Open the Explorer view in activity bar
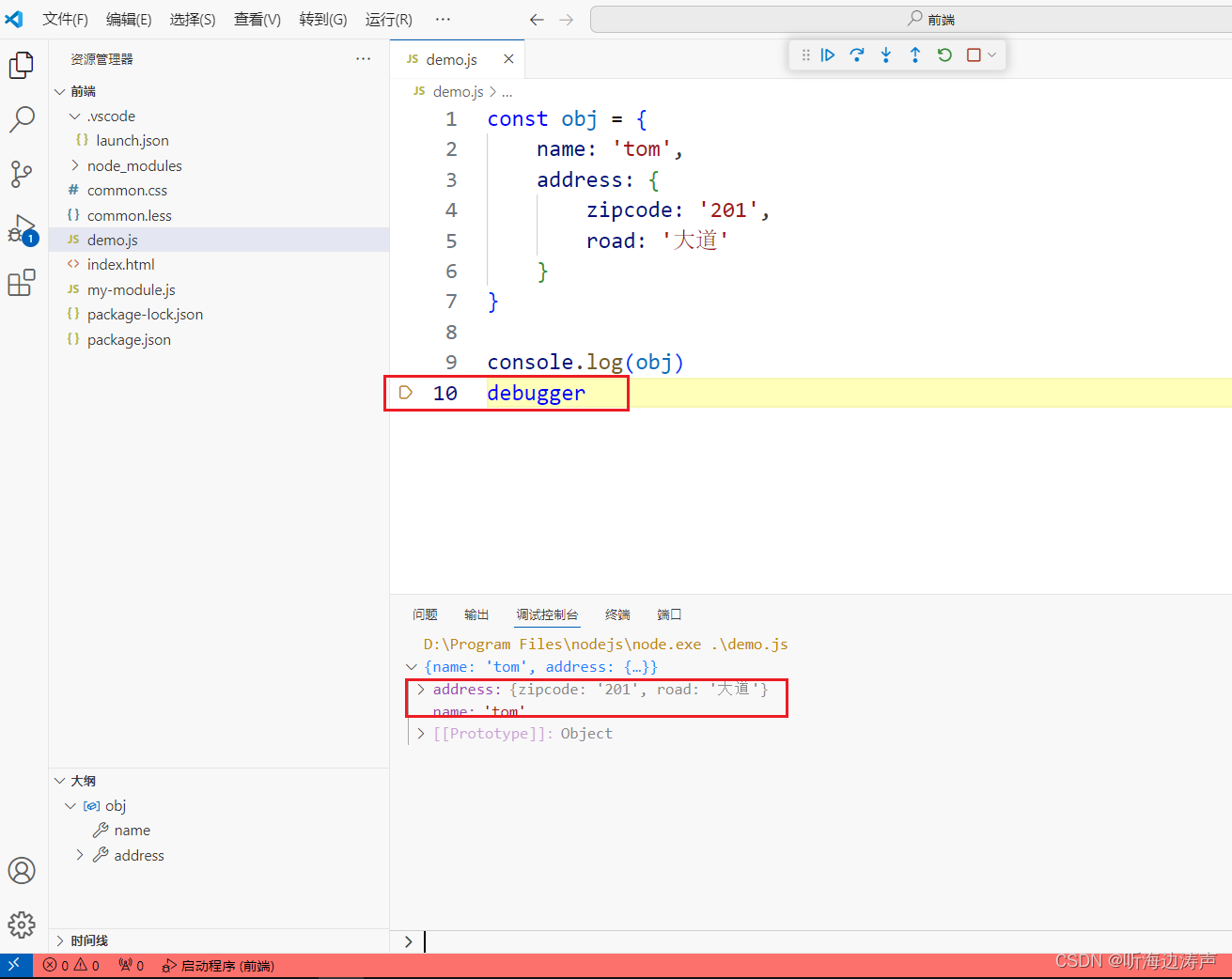Image resolution: width=1232 pixels, height=979 pixels. point(22,66)
